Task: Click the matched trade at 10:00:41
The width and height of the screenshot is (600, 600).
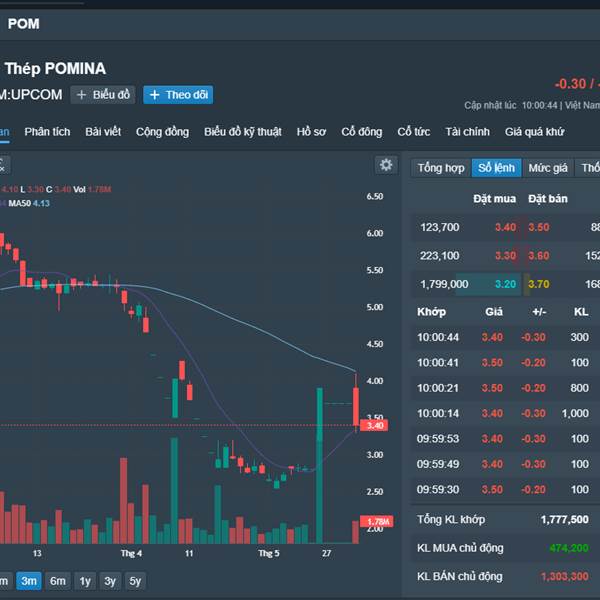Action: pyautogui.click(x=505, y=362)
